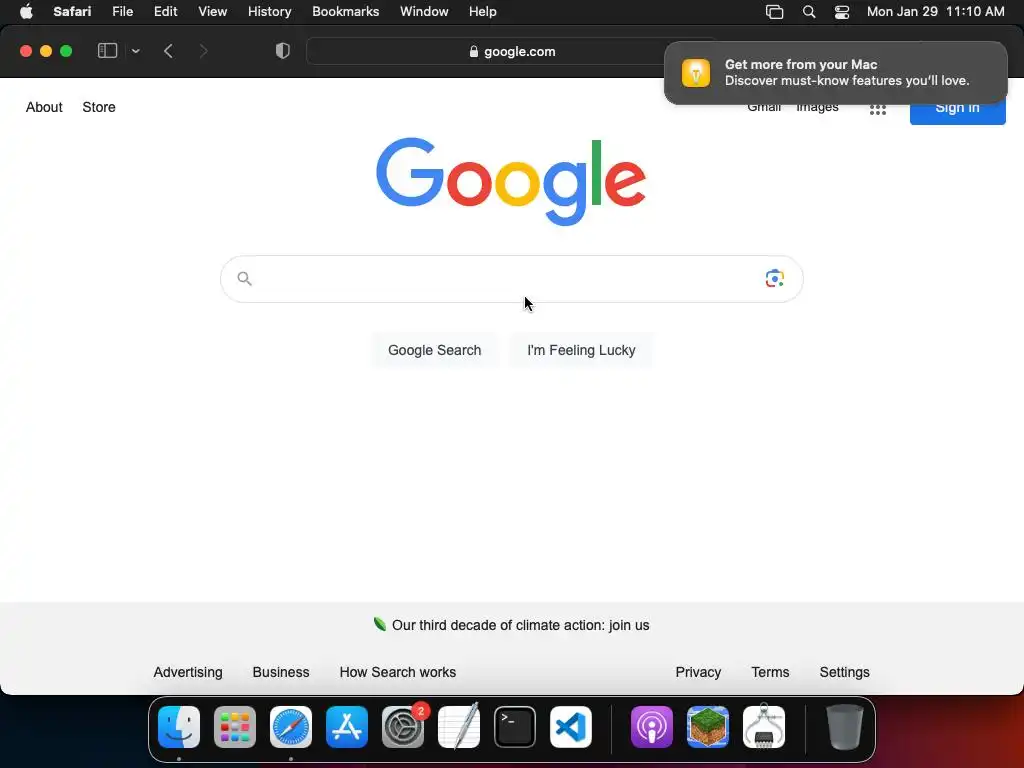Open System Settings from the Dock

pyautogui.click(x=403, y=727)
